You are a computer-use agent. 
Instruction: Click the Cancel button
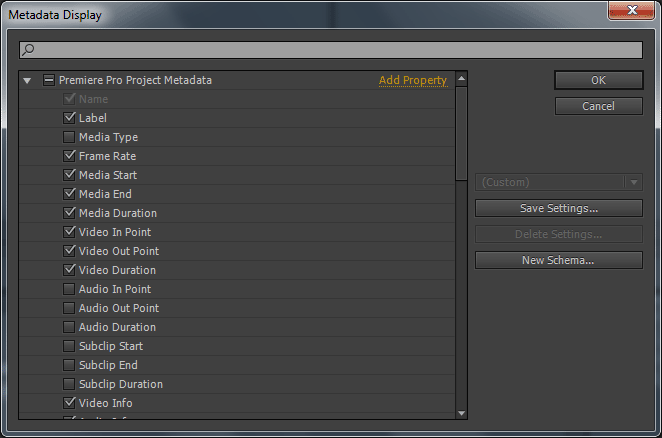coord(599,106)
